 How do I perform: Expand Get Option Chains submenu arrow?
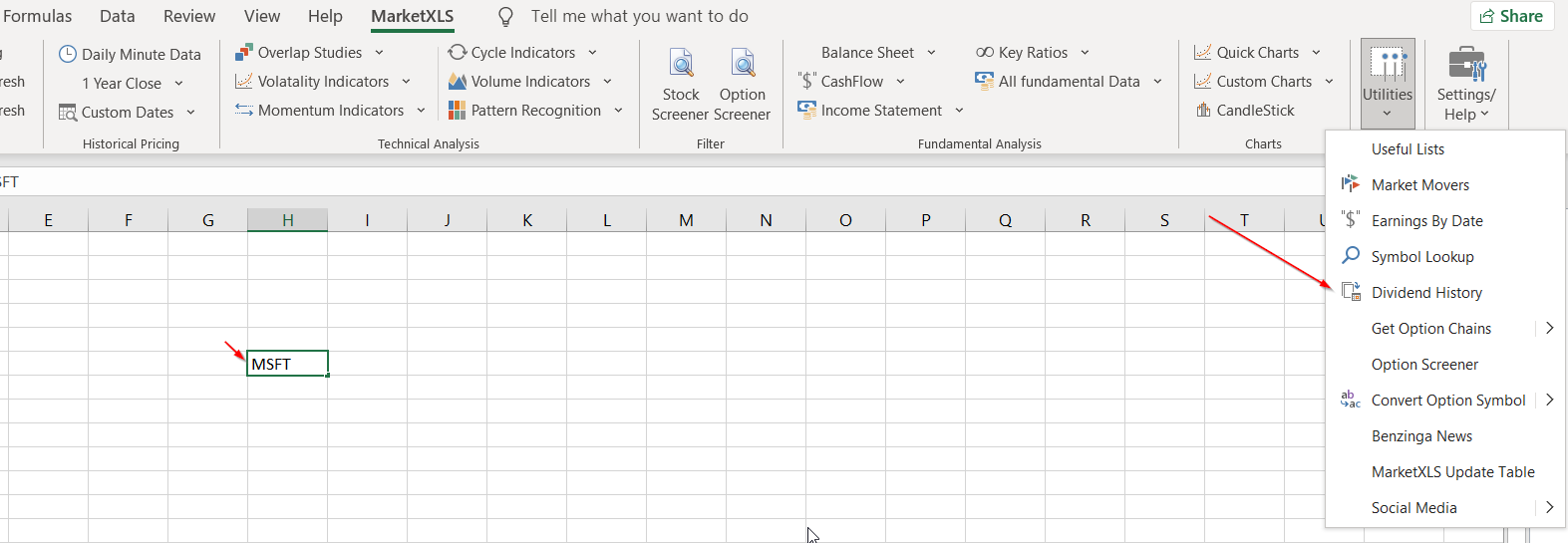click(x=1550, y=328)
